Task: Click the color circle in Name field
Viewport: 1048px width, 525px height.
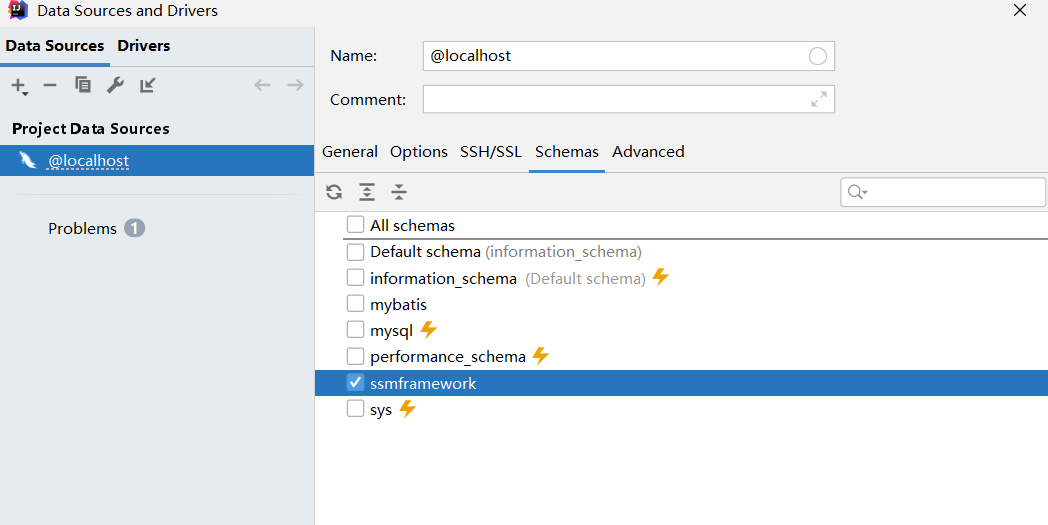Action: coord(817,56)
